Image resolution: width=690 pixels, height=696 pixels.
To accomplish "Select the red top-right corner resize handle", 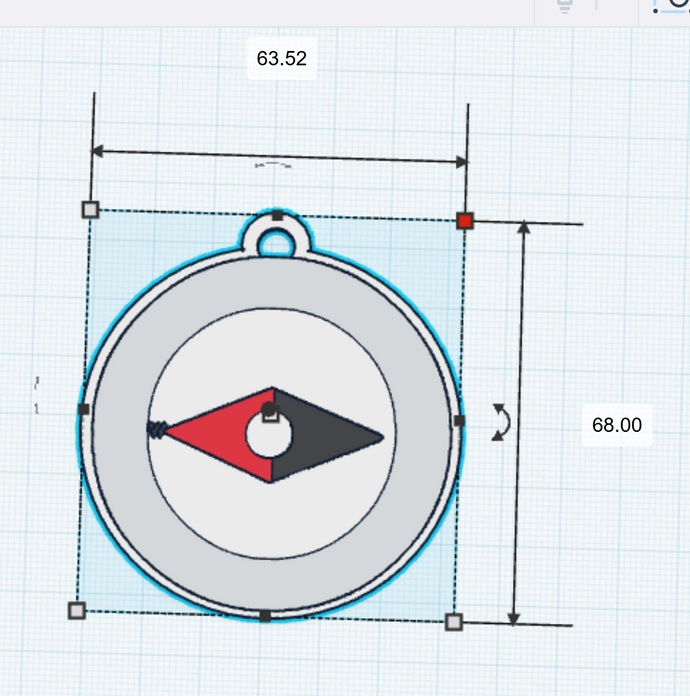I will pyautogui.click(x=464, y=220).
